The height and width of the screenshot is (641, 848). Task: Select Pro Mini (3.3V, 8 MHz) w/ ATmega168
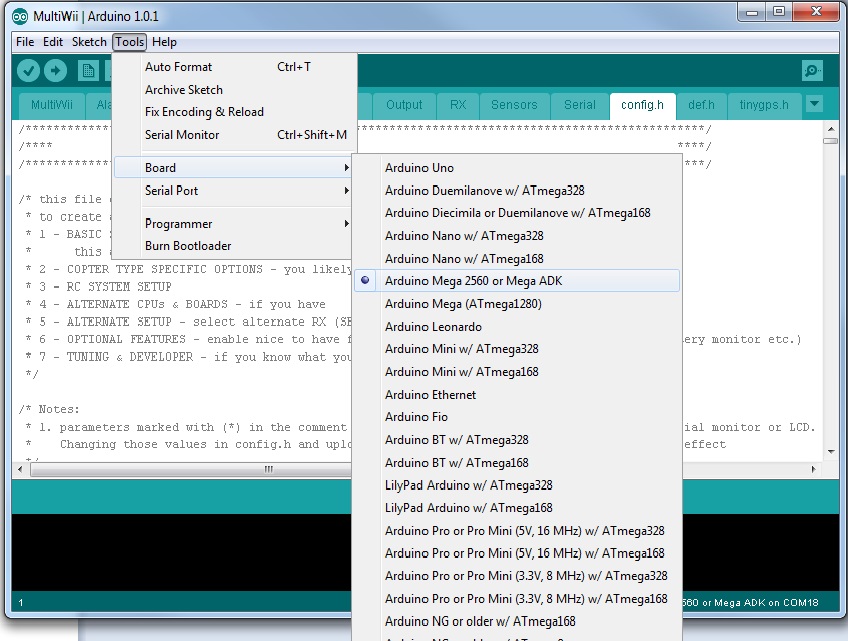pyautogui.click(x=517, y=599)
